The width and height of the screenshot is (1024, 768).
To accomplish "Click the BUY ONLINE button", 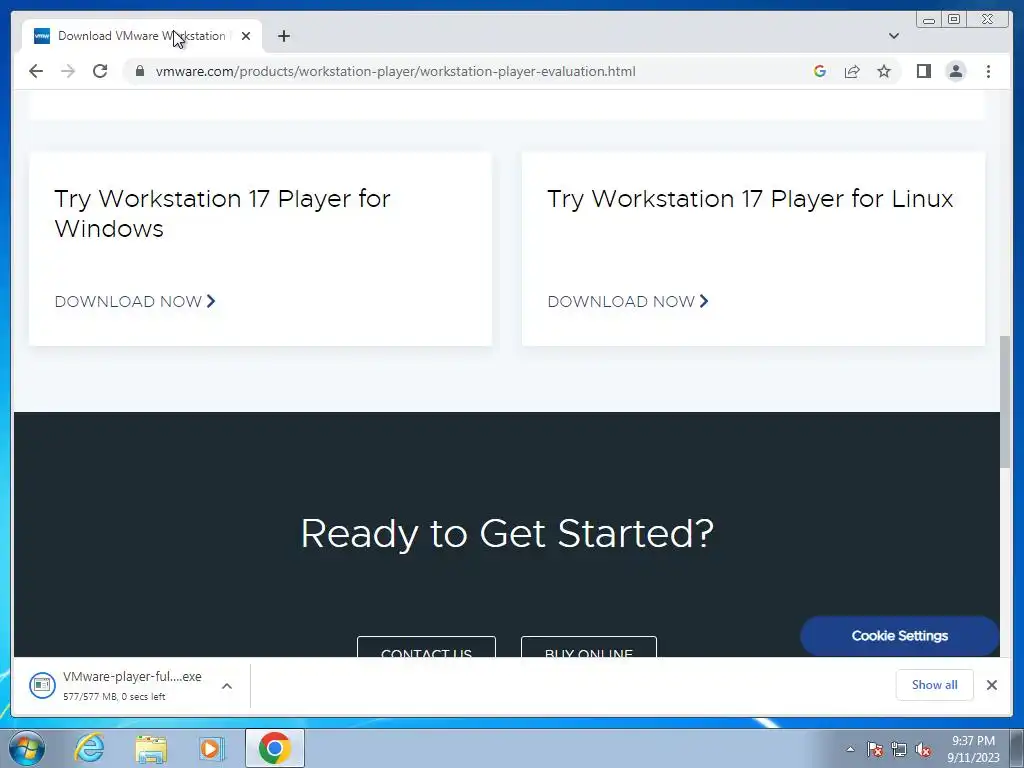I will 589,647.
